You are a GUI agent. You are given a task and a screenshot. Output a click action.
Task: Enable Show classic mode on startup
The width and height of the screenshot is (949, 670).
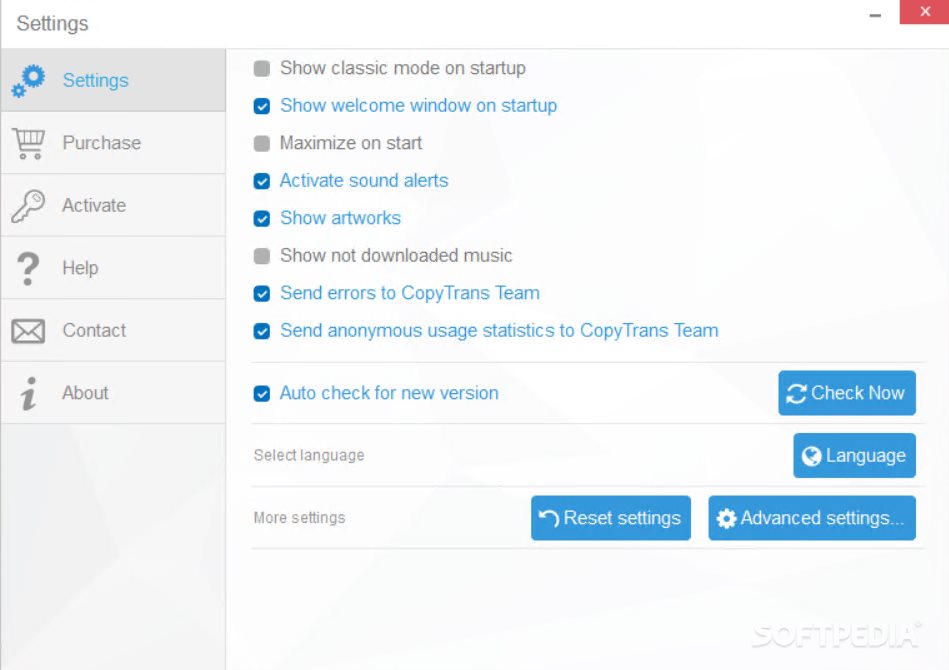coord(261,68)
